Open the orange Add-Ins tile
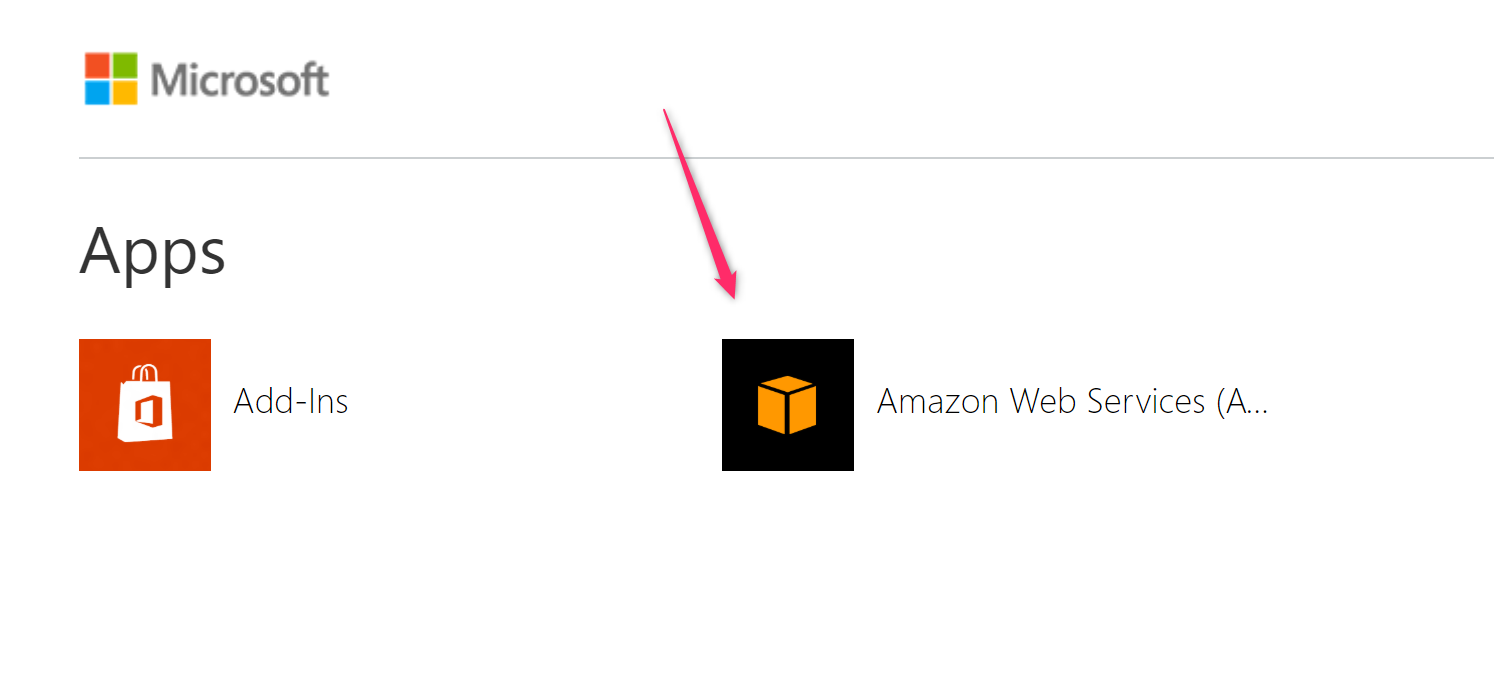This screenshot has width=1494, height=690. pyautogui.click(x=145, y=404)
